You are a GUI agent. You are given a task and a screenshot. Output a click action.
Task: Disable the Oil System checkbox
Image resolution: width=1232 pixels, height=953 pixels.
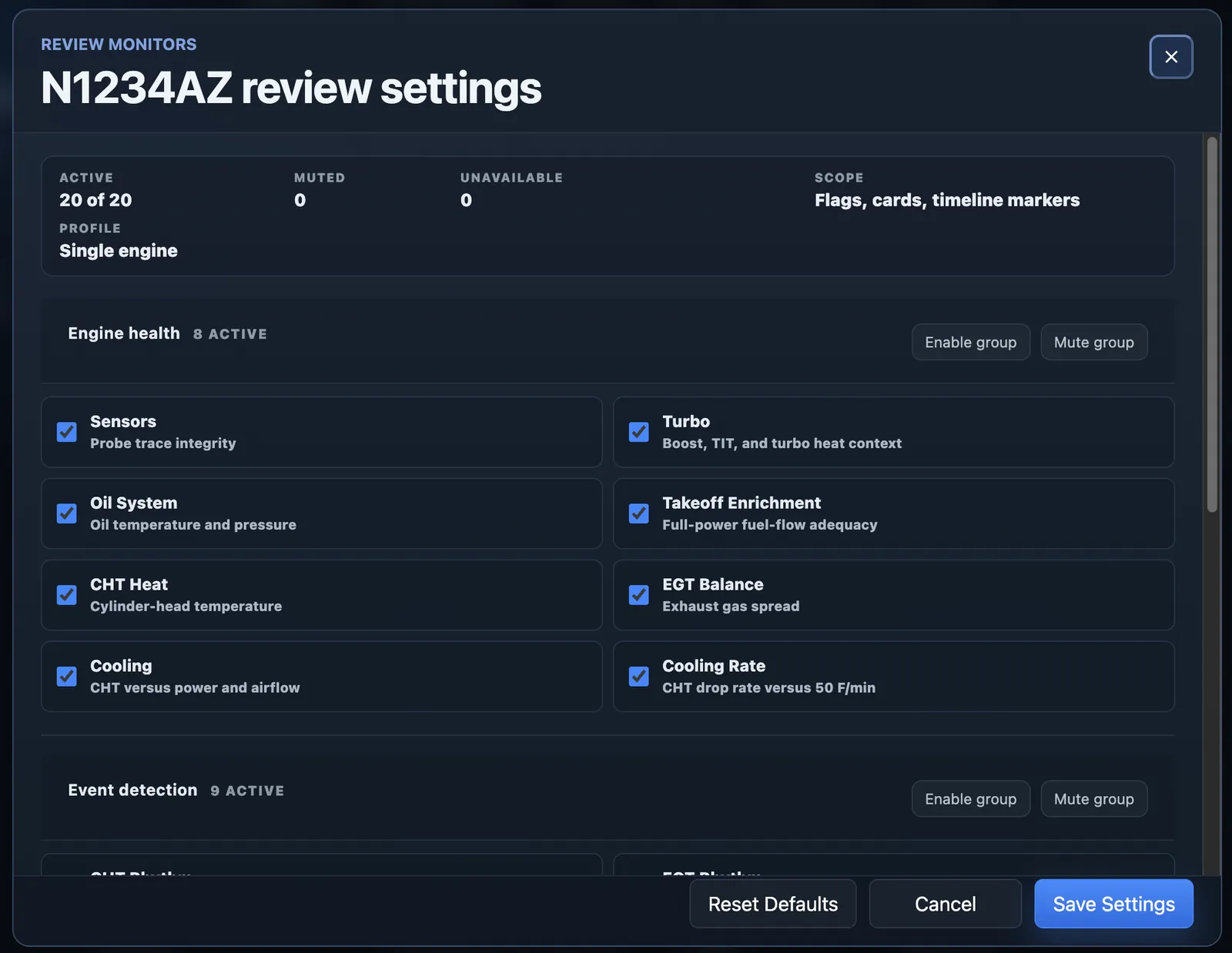pos(67,513)
